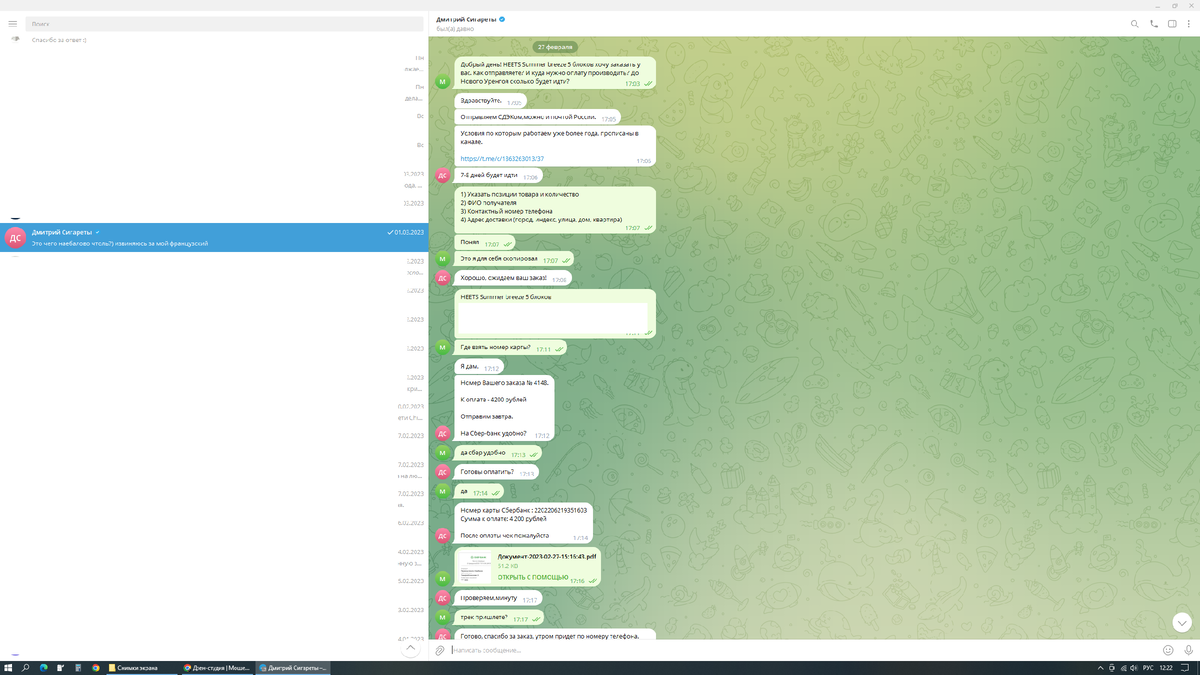This screenshot has width=1200, height=675.
Task: Open Windows Start menu
Action: pyautogui.click(x=9, y=667)
